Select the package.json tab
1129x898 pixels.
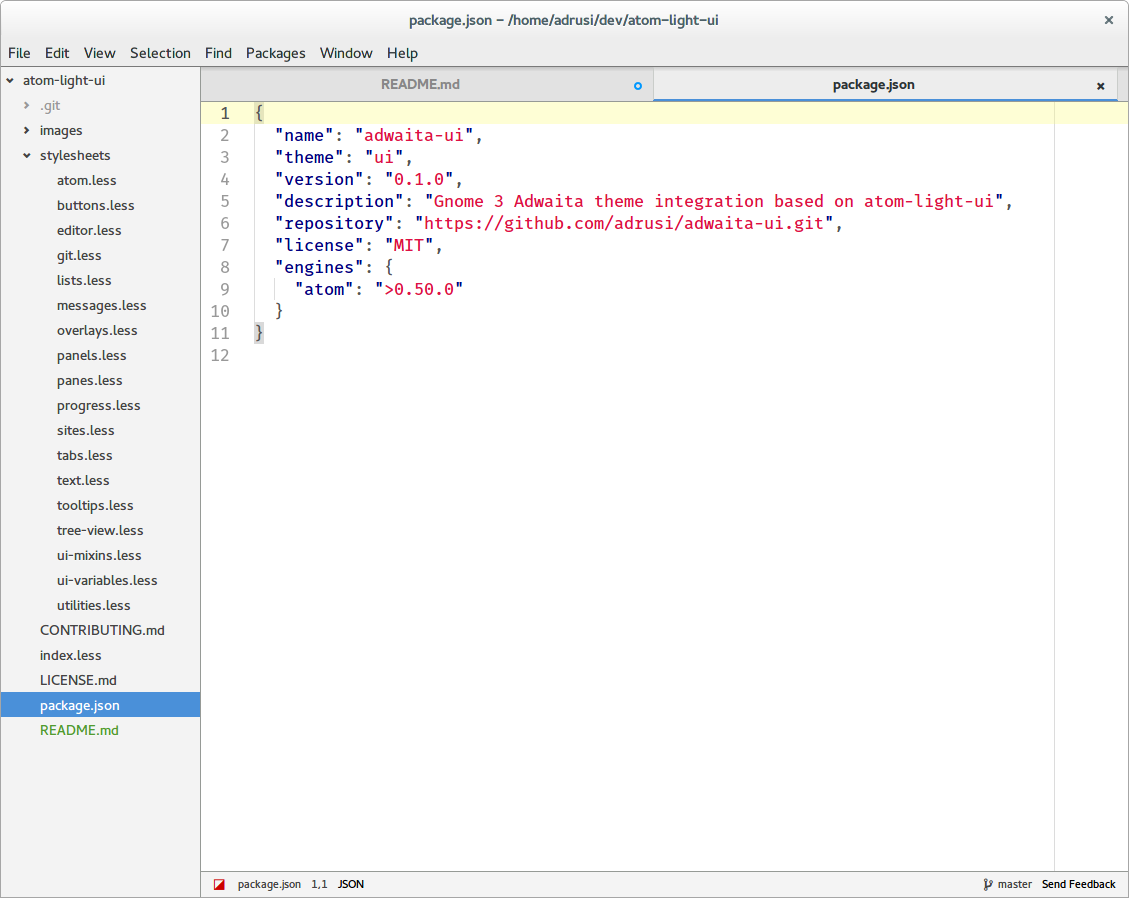(885, 85)
